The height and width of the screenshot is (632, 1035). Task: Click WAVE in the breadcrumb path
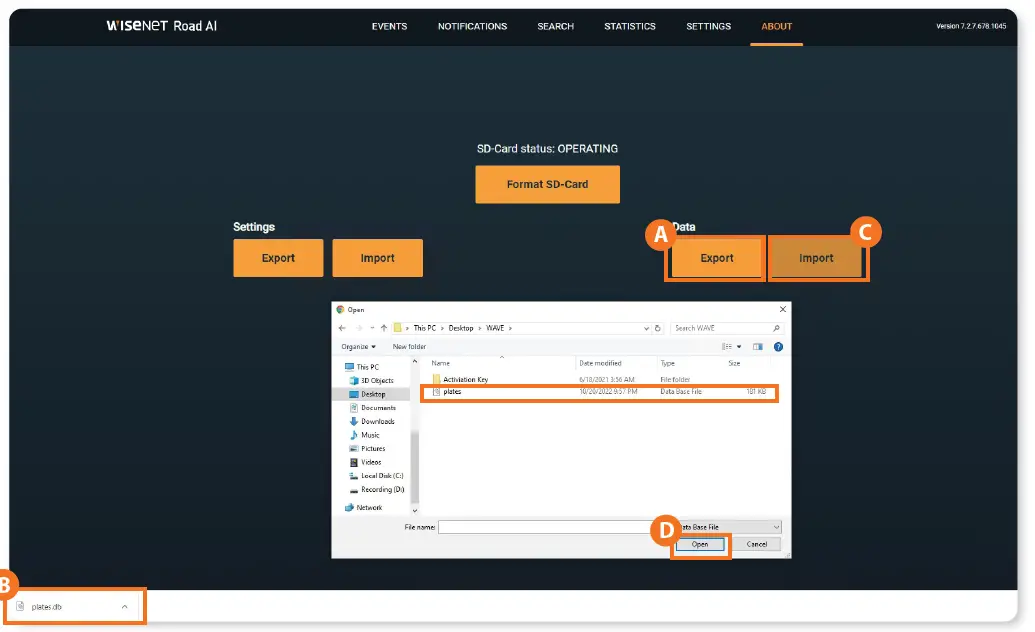click(x=495, y=328)
